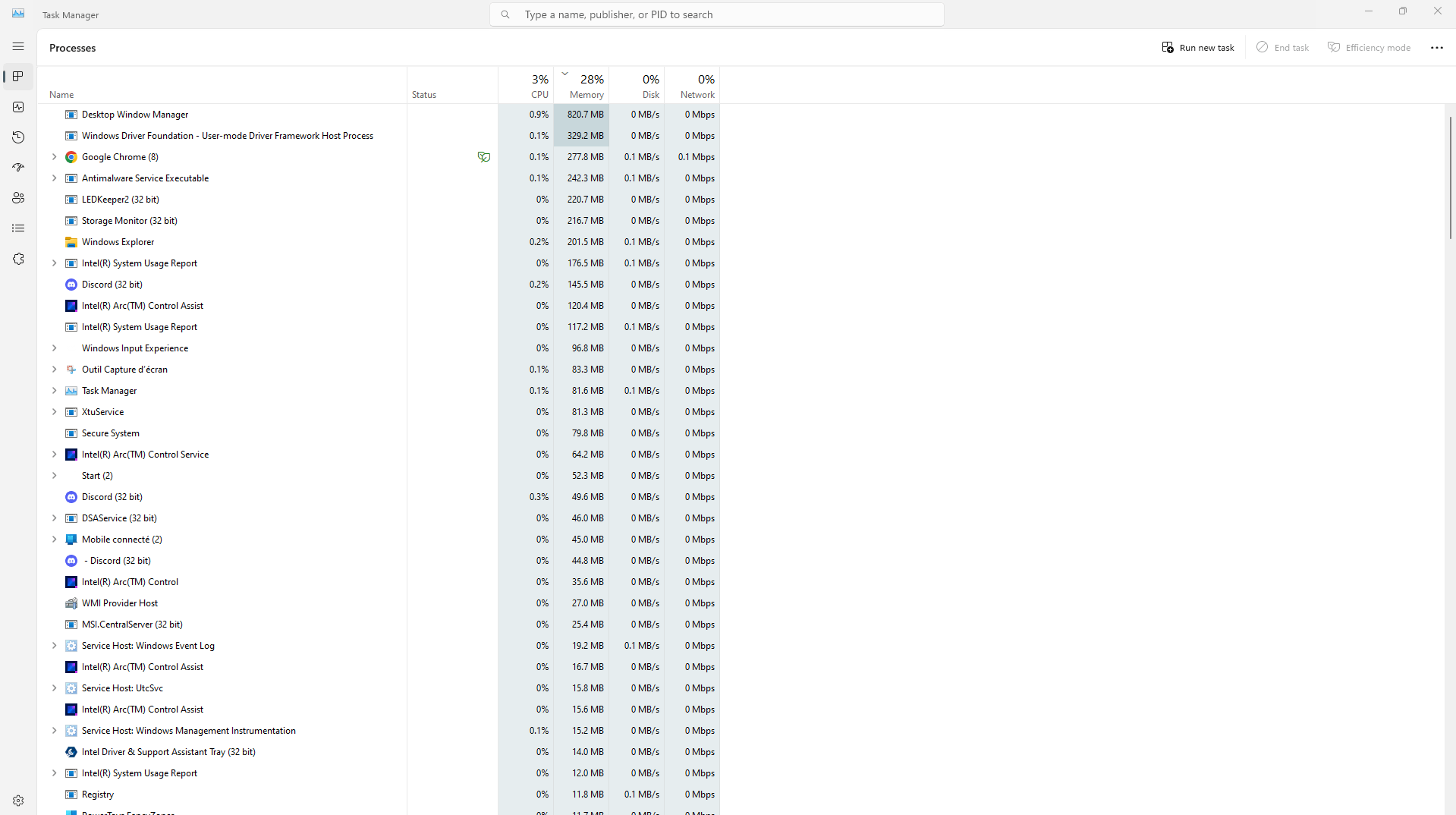Image resolution: width=1456 pixels, height=815 pixels.
Task: Open the Performance page in sidebar
Action: [18, 107]
